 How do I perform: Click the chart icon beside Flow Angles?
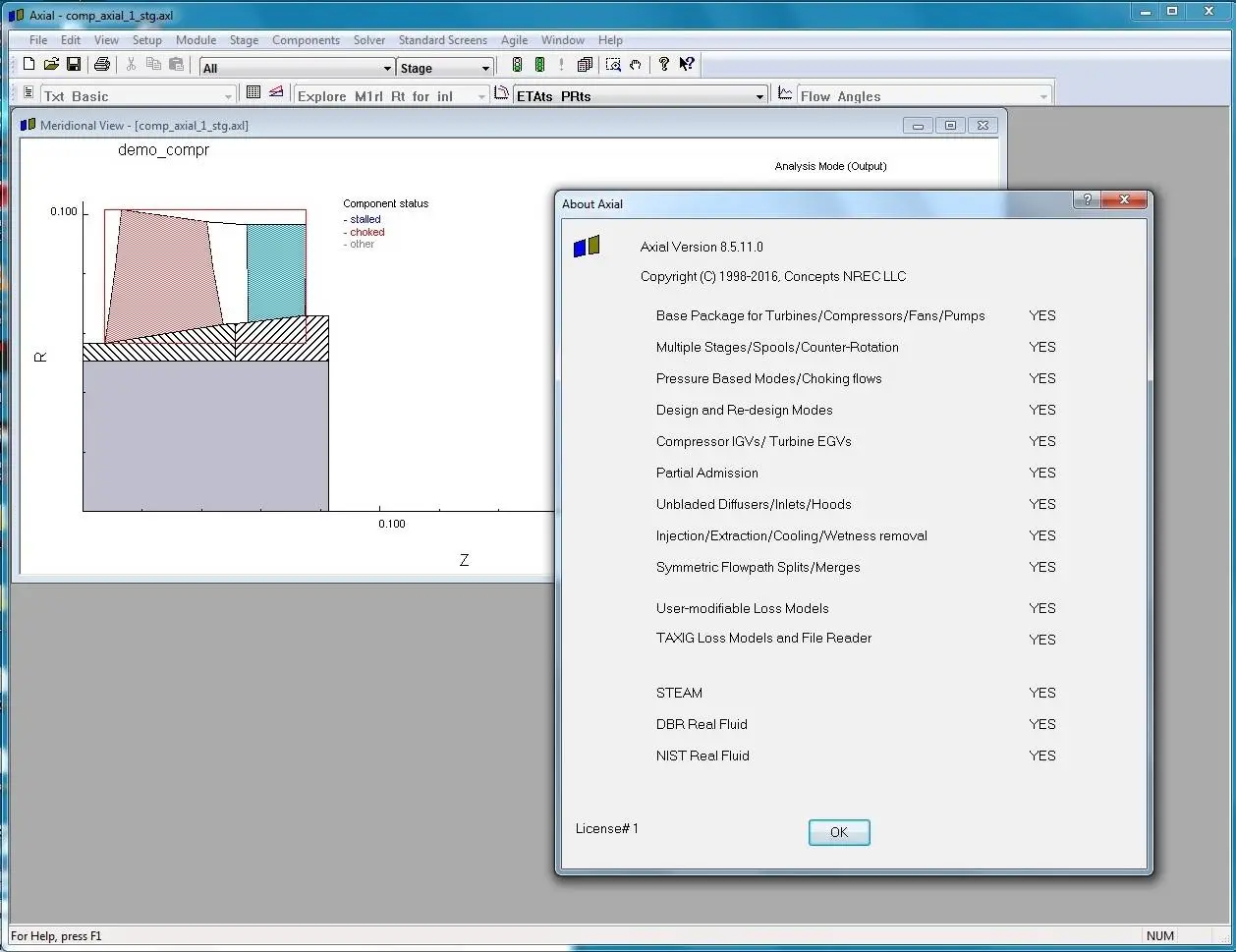coord(785,93)
